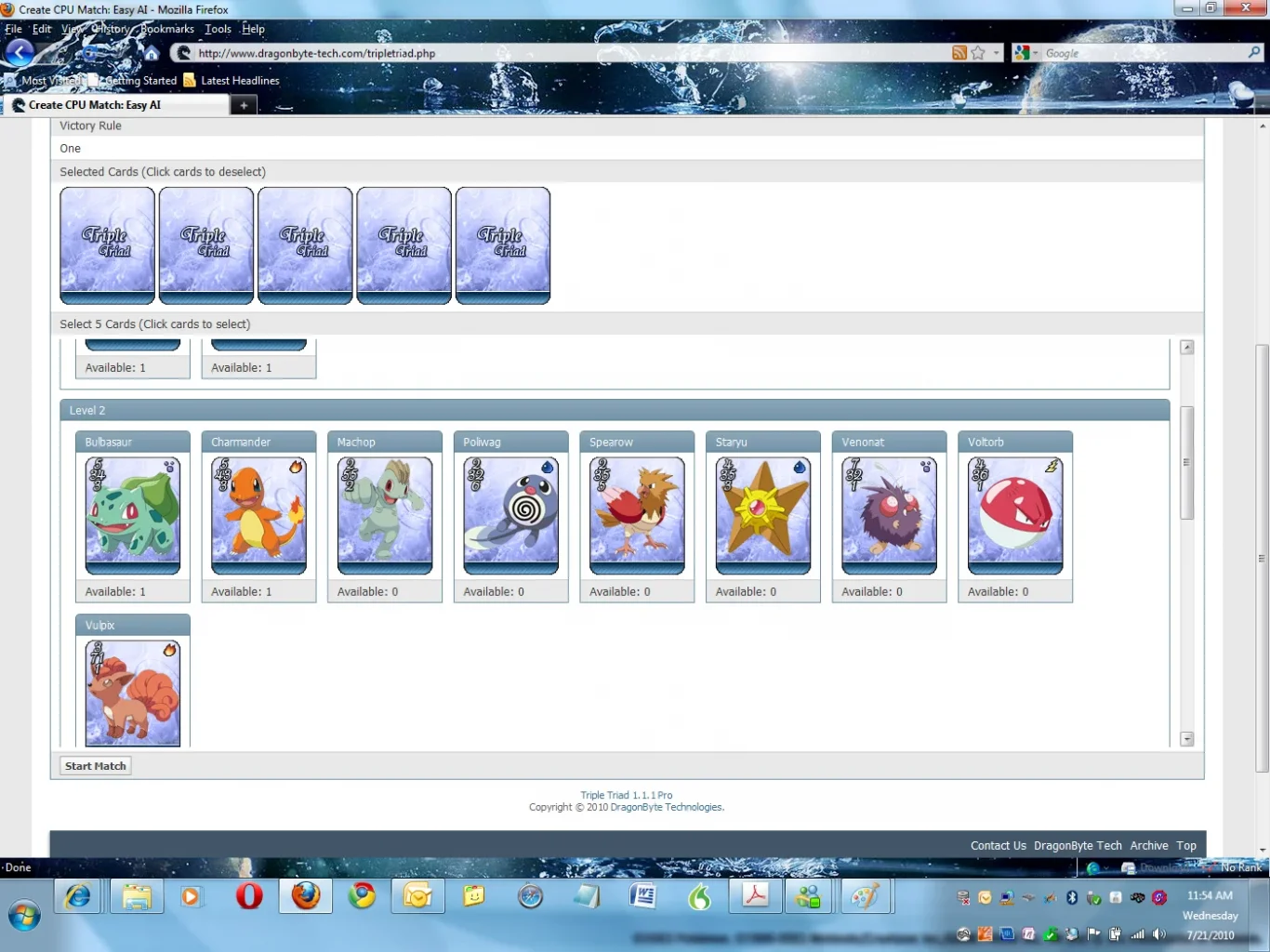Select the Bulbasaur card
Image resolution: width=1270 pixels, height=952 pixels.
pyautogui.click(x=133, y=515)
